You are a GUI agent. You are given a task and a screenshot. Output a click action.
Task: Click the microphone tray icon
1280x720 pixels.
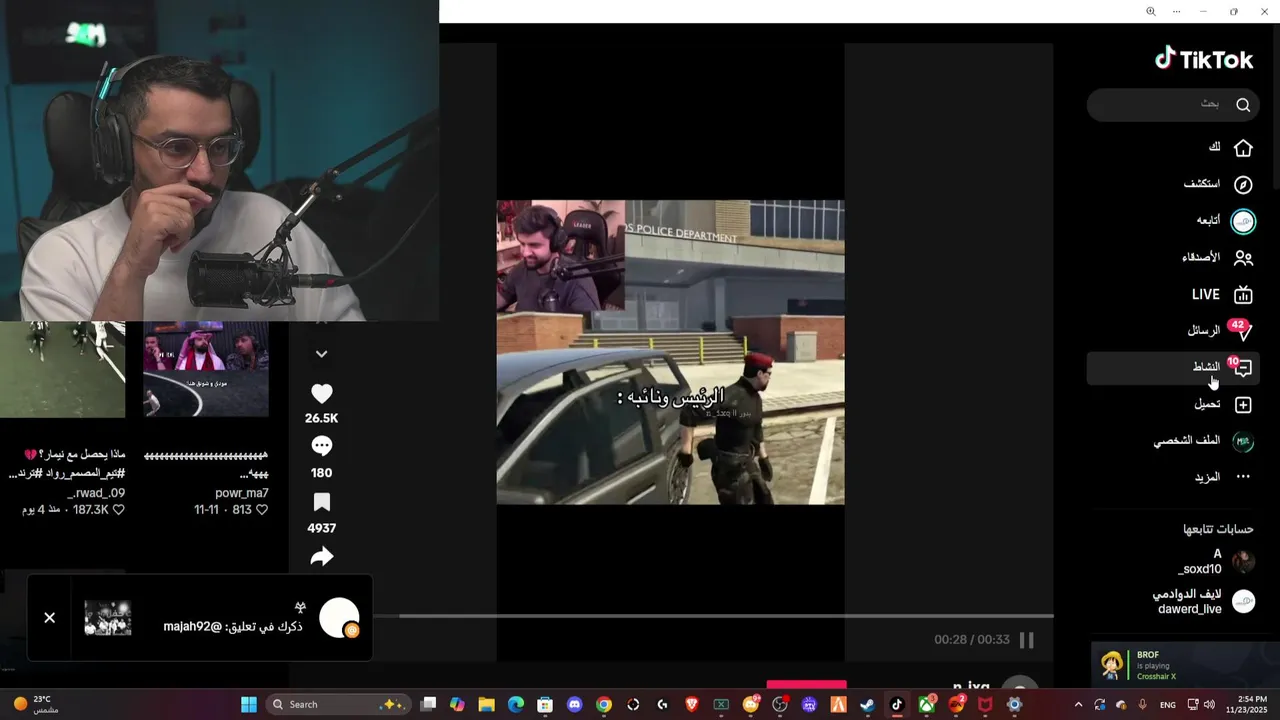tap(1143, 705)
